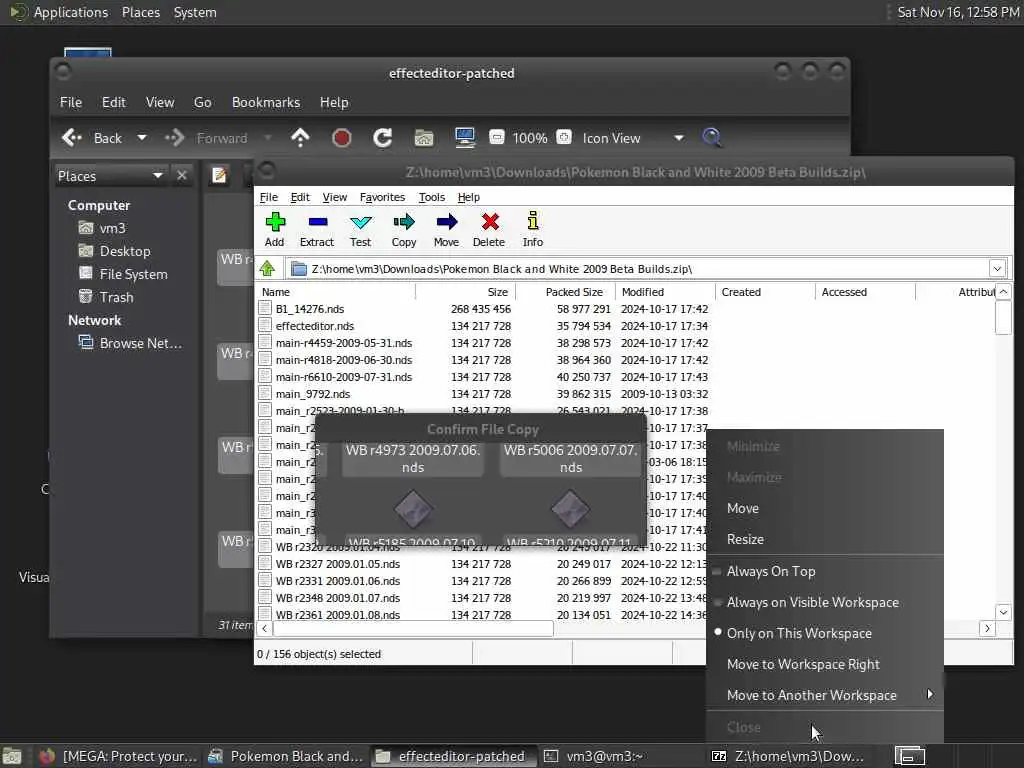Click show desktop icon in bottom panel
Image resolution: width=1024 pixels, height=768 pixels.
click(12, 756)
